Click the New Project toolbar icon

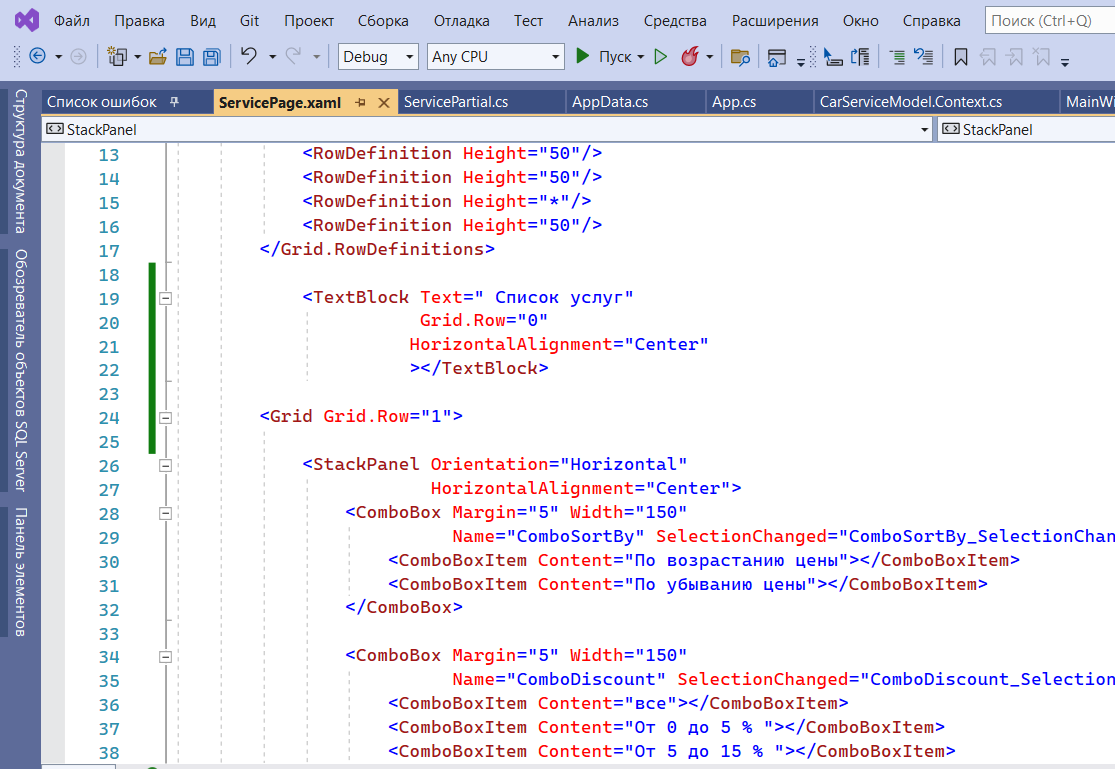[117, 56]
